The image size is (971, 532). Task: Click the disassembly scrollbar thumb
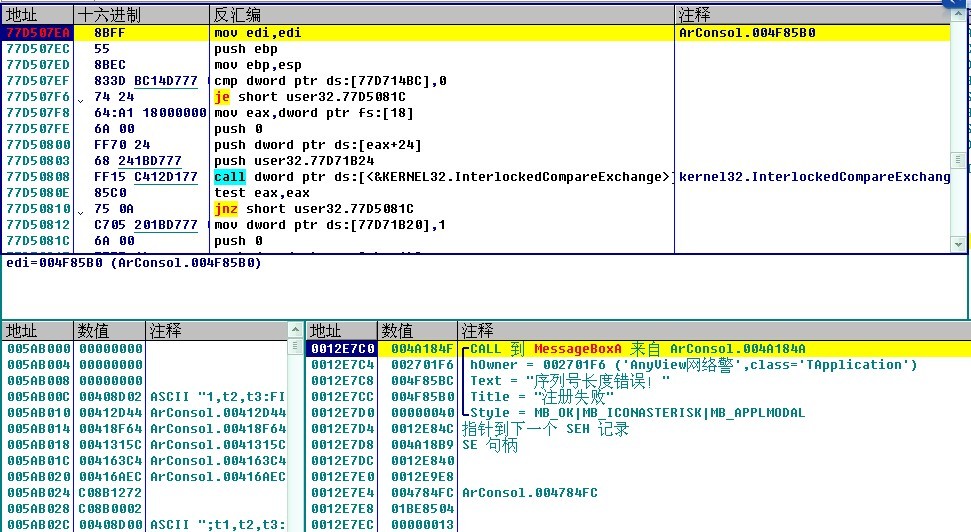click(959, 160)
